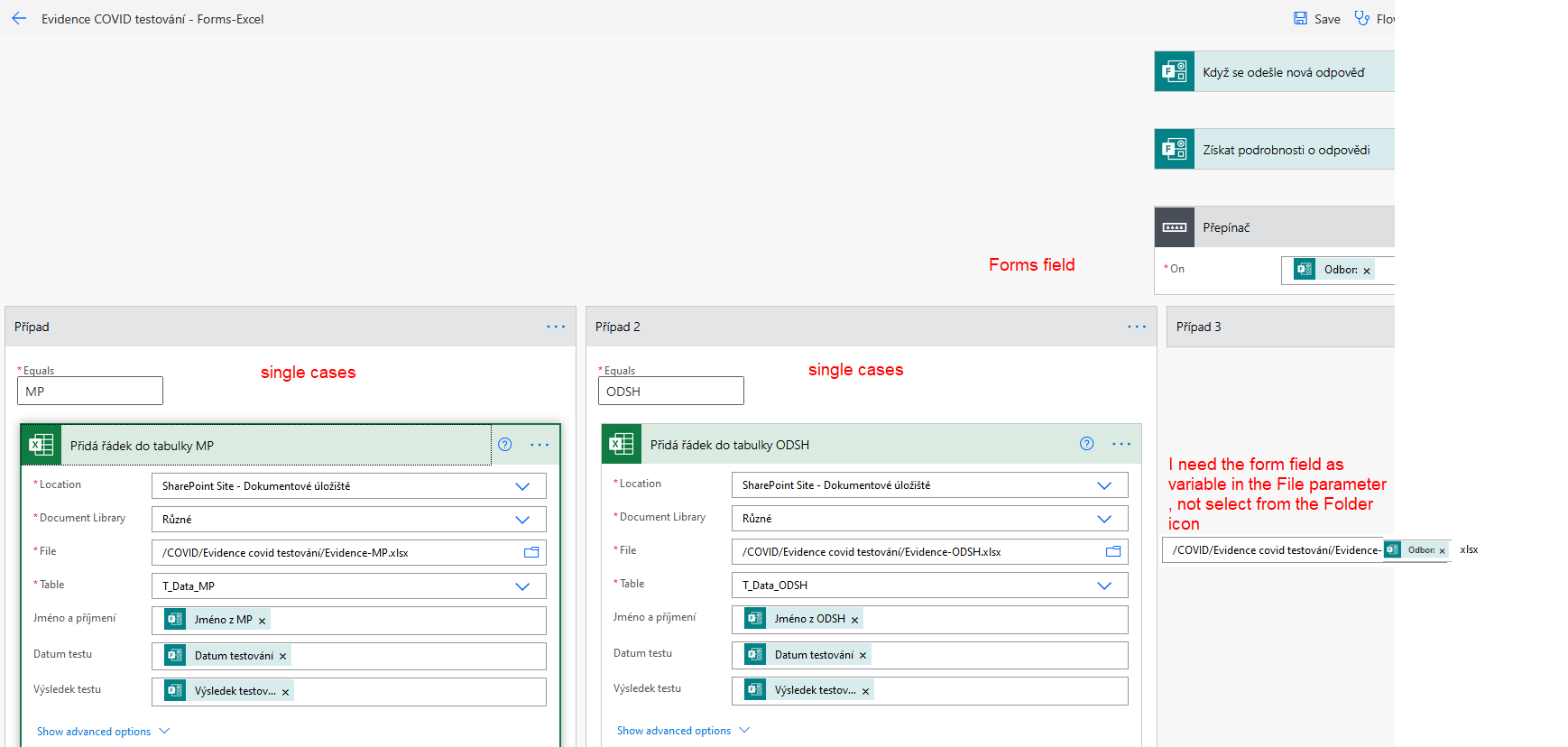Open file picker folder icon for Evidence-MP.xlsx
The width and height of the screenshot is (1568, 747).
531,552
